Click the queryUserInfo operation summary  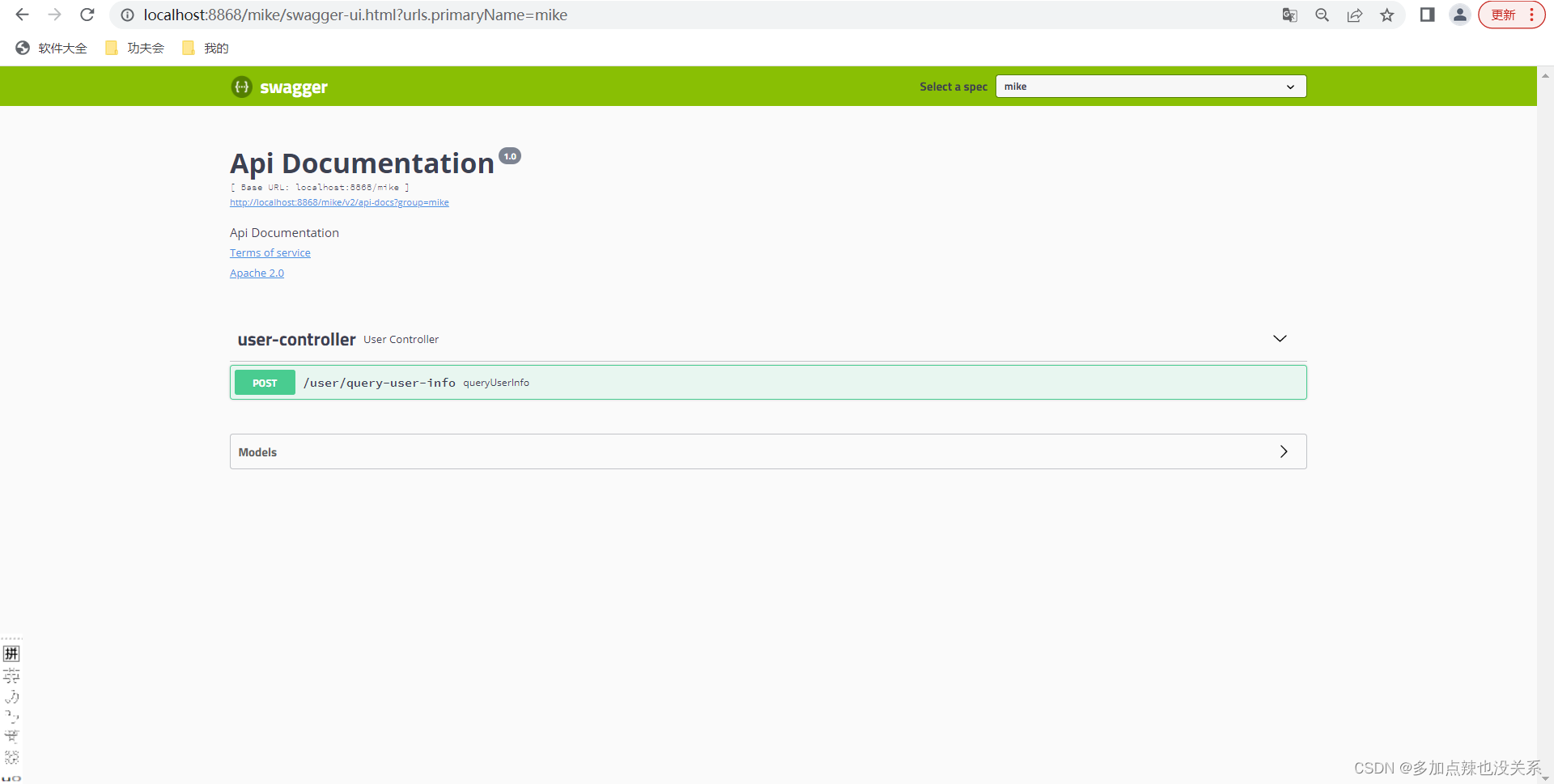point(496,383)
